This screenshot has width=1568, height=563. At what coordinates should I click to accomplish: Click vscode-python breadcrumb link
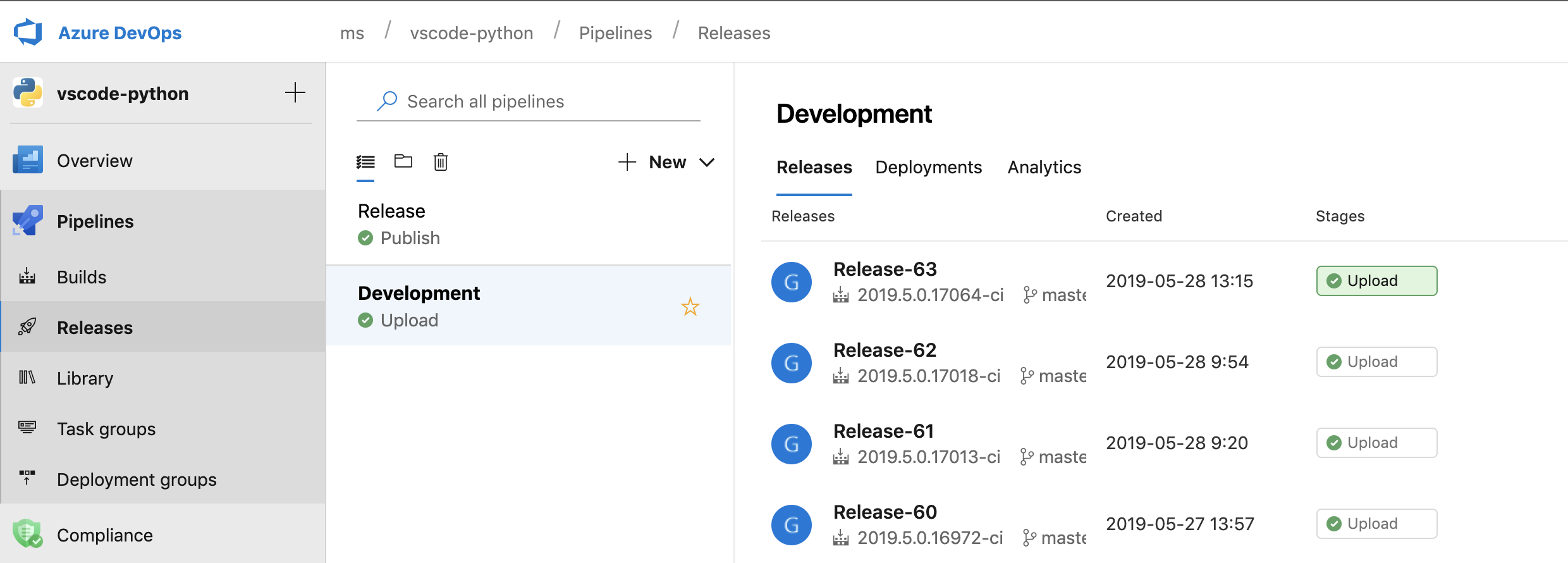point(472,33)
